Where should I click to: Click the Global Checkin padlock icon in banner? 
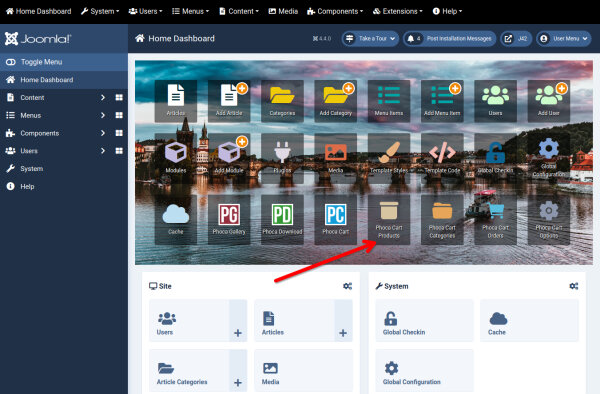pyautogui.click(x=495, y=158)
